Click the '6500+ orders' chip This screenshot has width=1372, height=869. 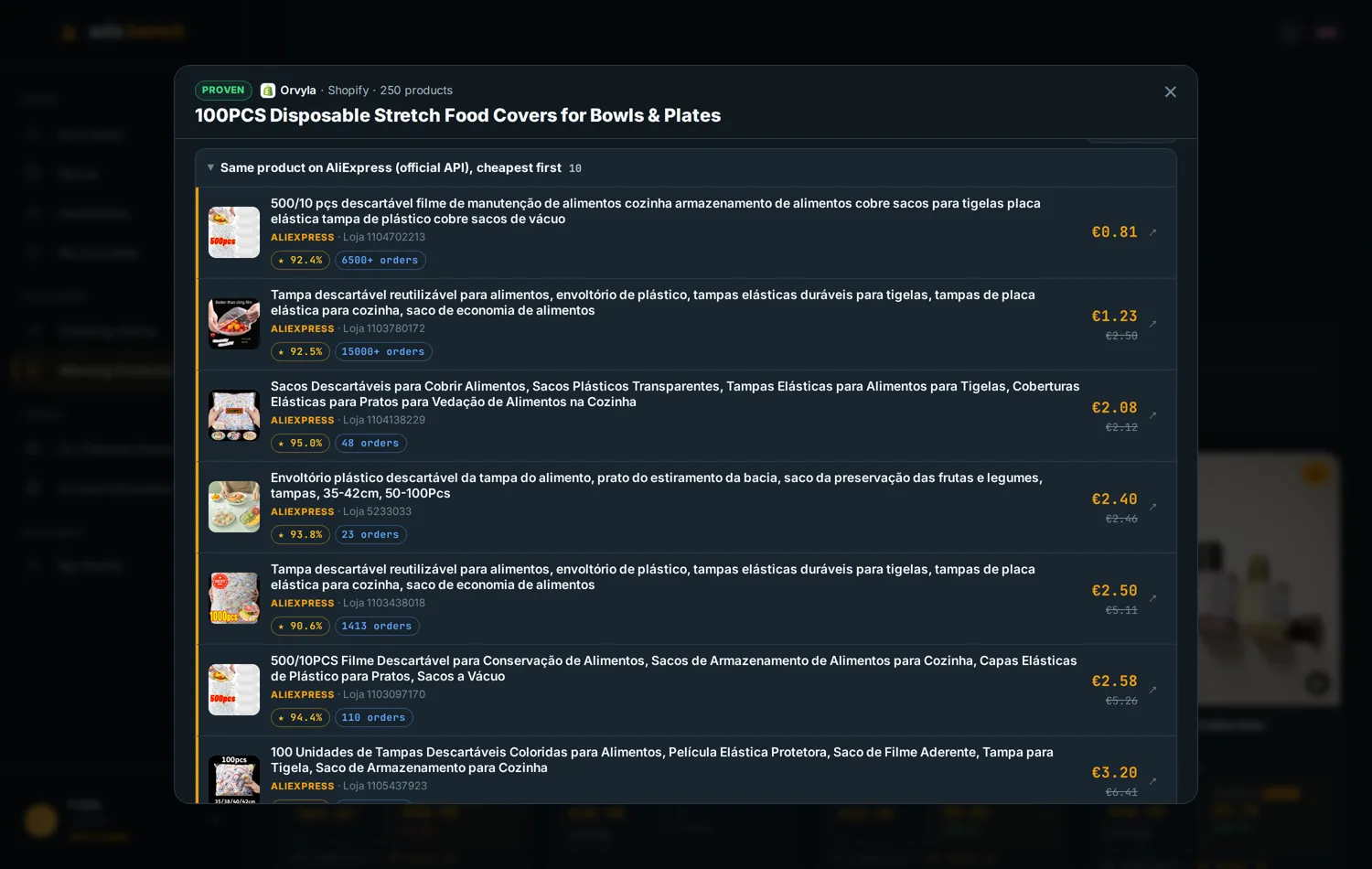(x=380, y=261)
